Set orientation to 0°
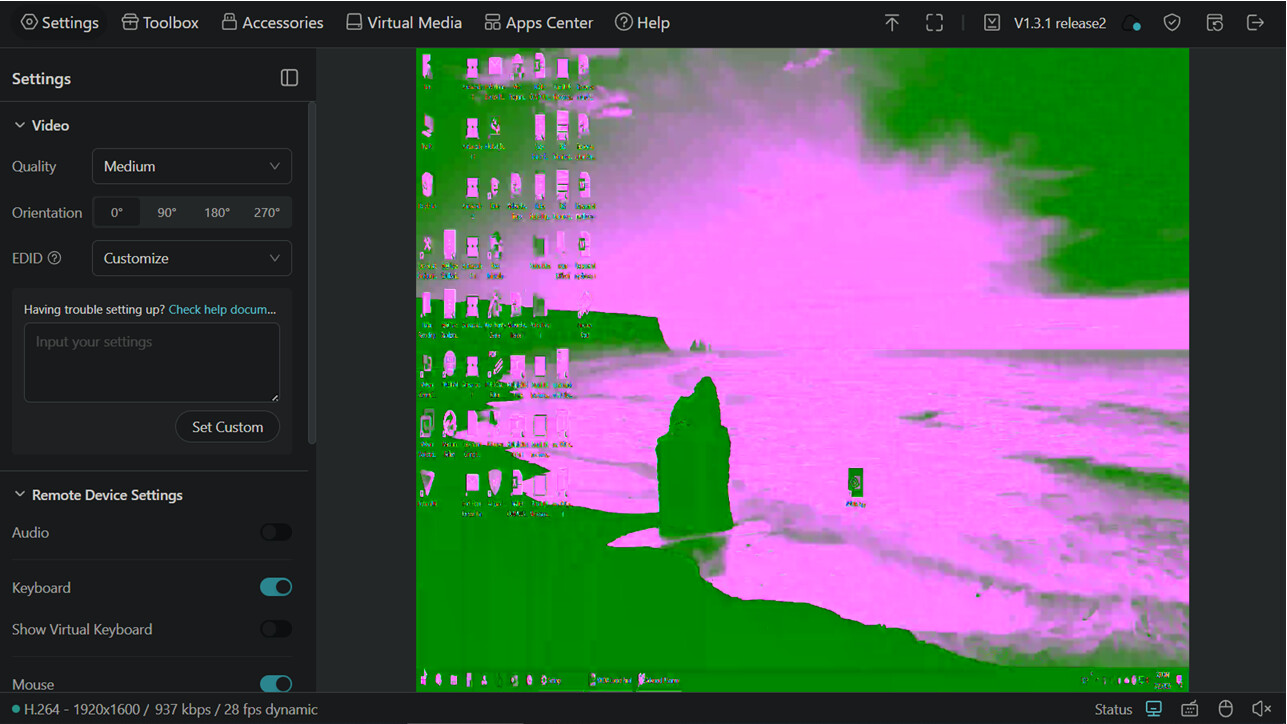 [117, 212]
